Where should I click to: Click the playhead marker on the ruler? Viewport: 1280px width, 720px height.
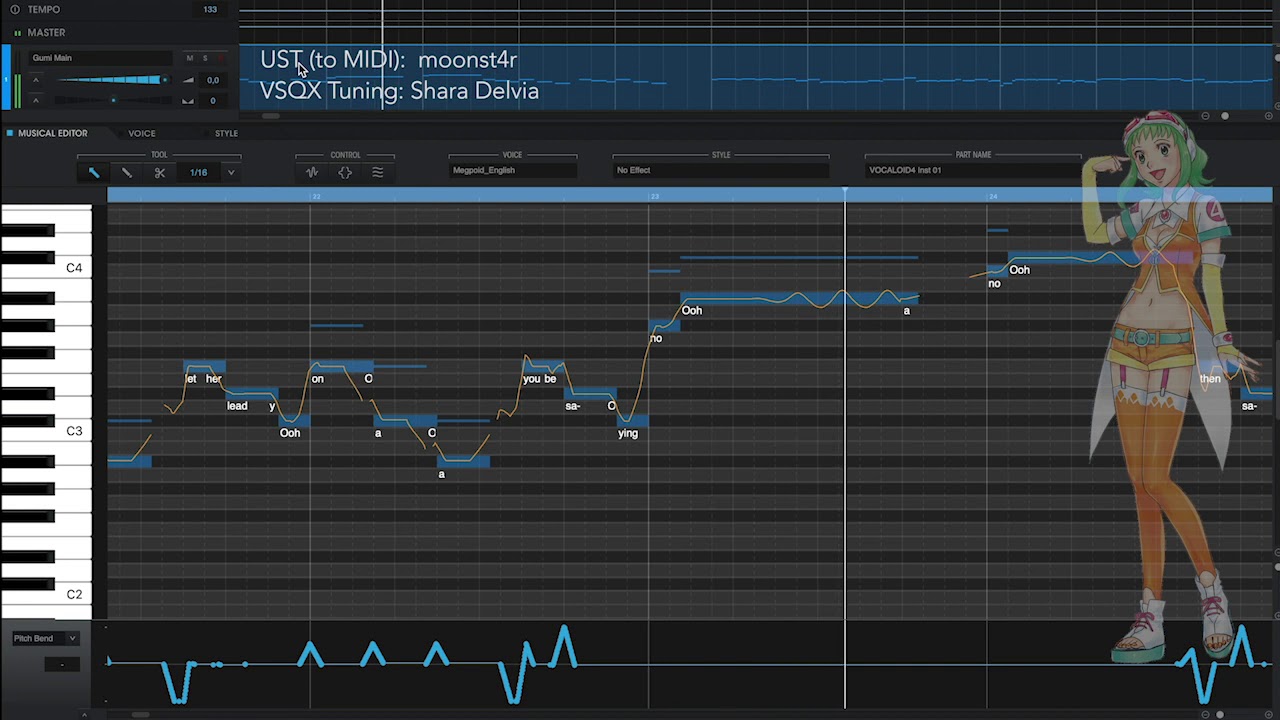845,191
